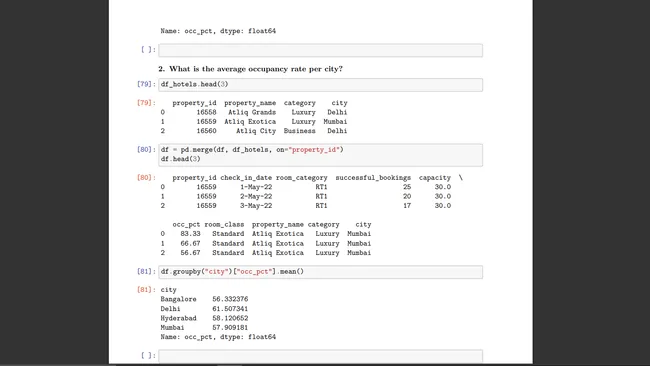The width and height of the screenshot is (650, 366).
Task: Click the input prompt label [80] beside pd.merge
Action: click(x=146, y=149)
